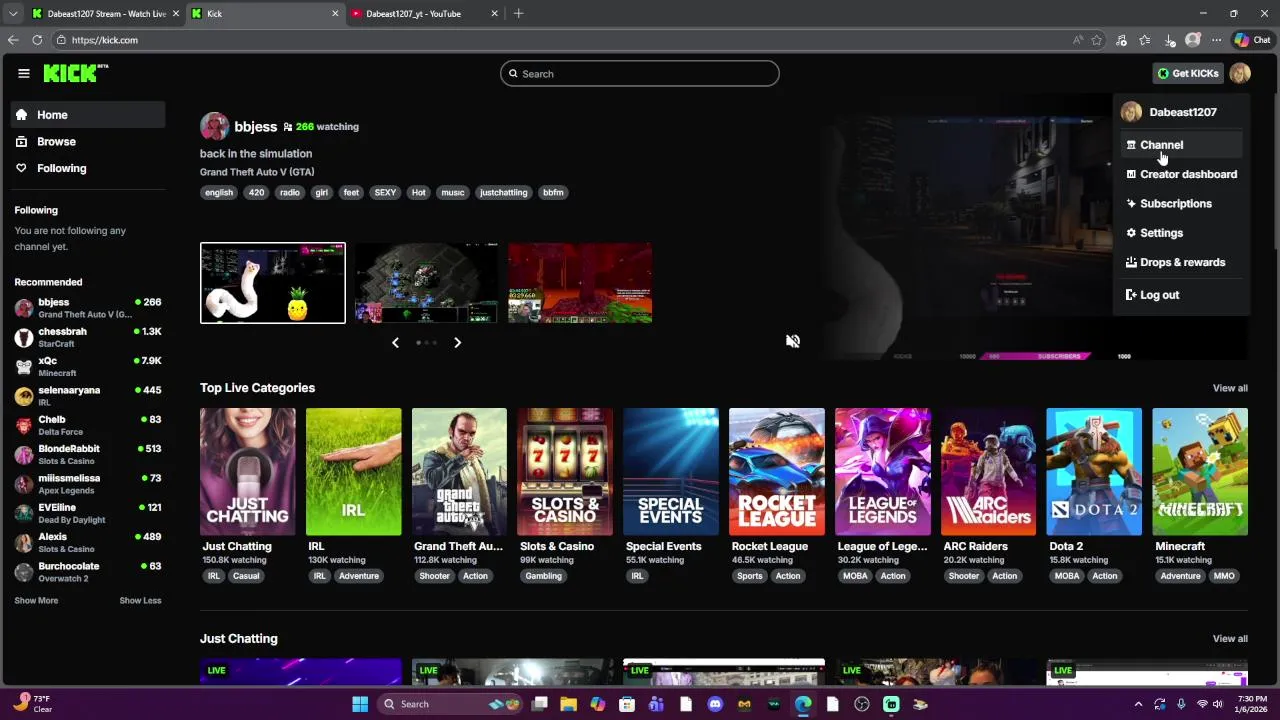Open Just Chatting category card
1280x720 pixels.
[x=247, y=472]
